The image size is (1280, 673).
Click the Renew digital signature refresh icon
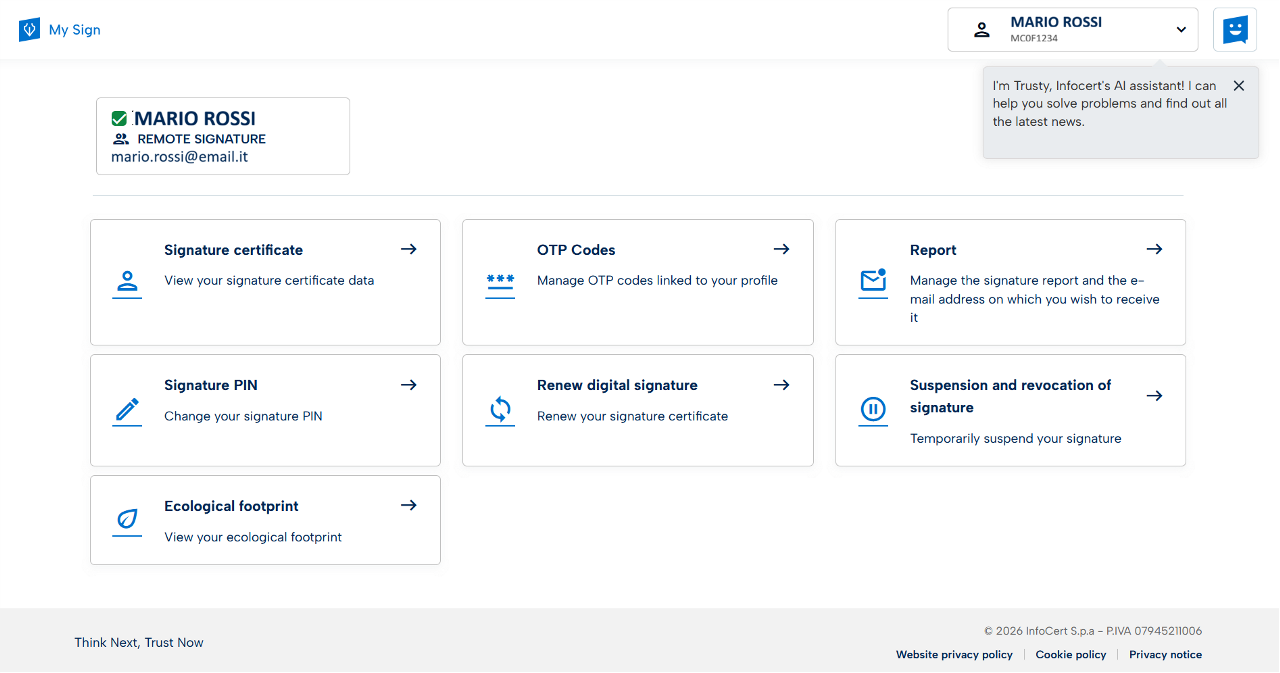[500, 410]
